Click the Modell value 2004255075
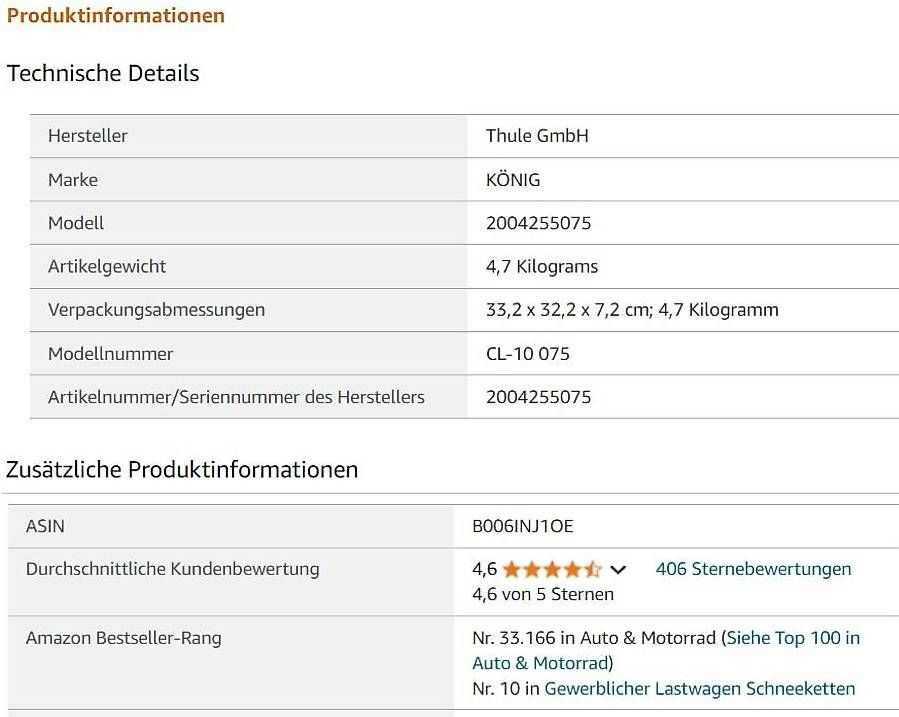Viewport: 899px width, 717px height. tap(538, 223)
